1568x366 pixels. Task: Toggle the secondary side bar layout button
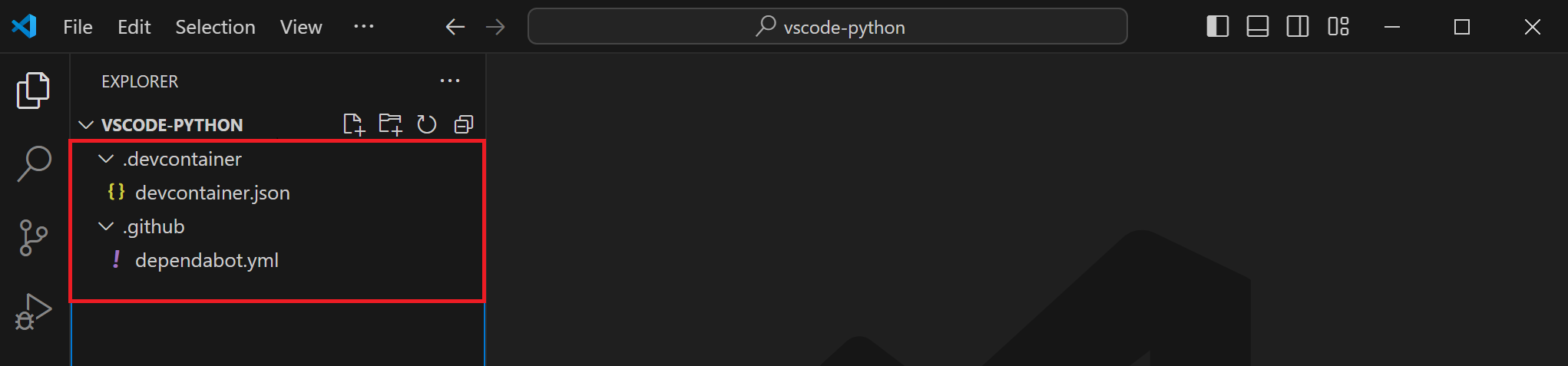point(1298,27)
